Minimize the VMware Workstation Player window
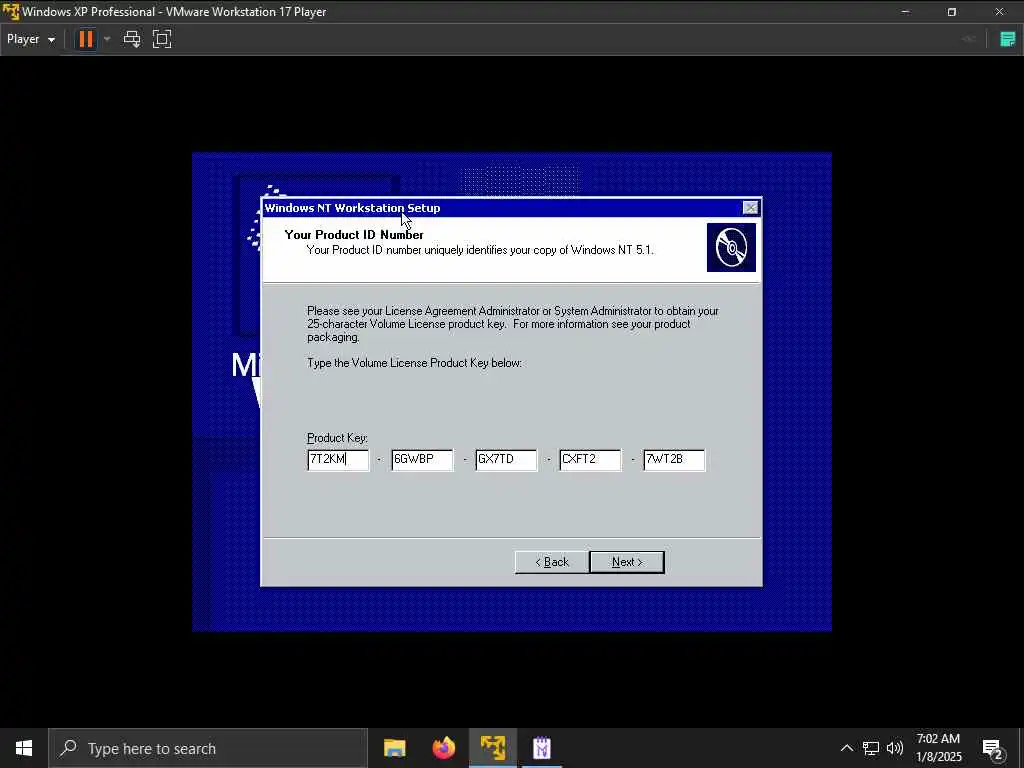This screenshot has width=1024, height=768. pyautogui.click(x=905, y=12)
